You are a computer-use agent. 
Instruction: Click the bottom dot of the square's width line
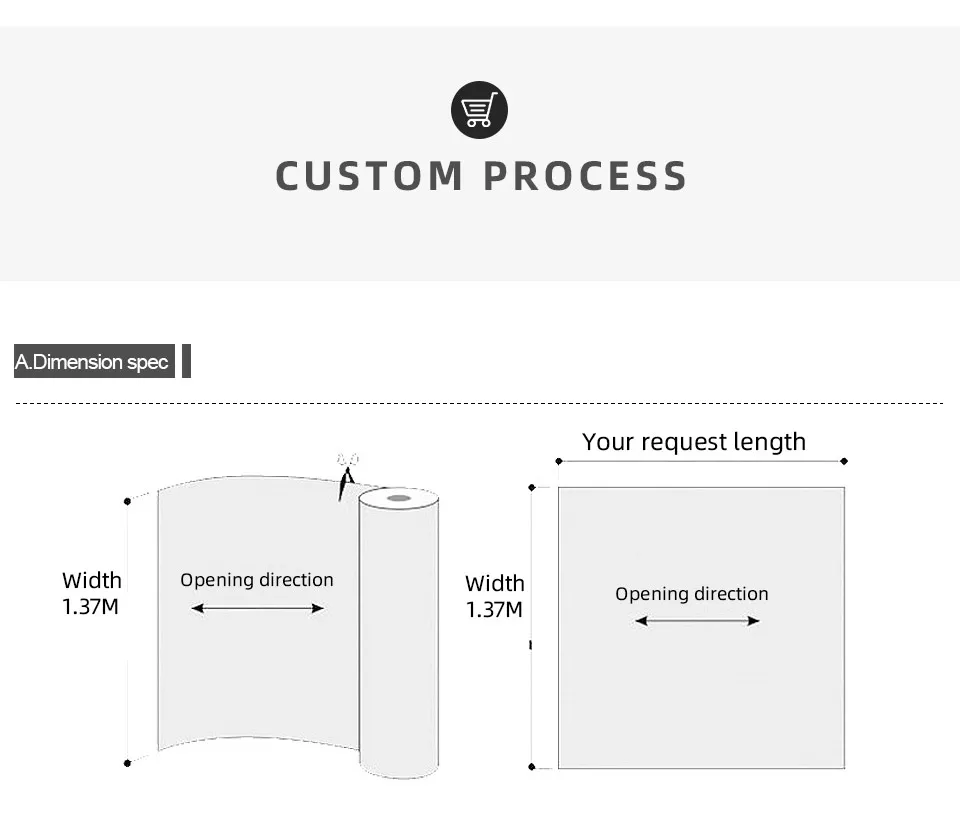coord(531,767)
